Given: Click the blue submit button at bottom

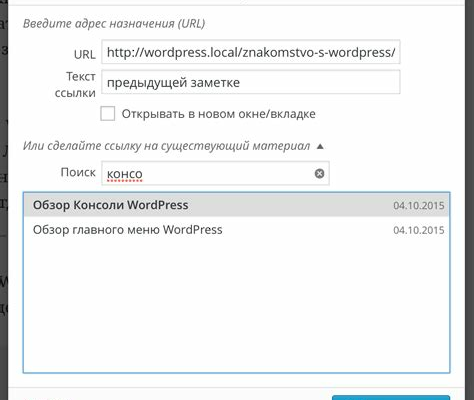Looking at the screenshot, I should pos(391,398).
